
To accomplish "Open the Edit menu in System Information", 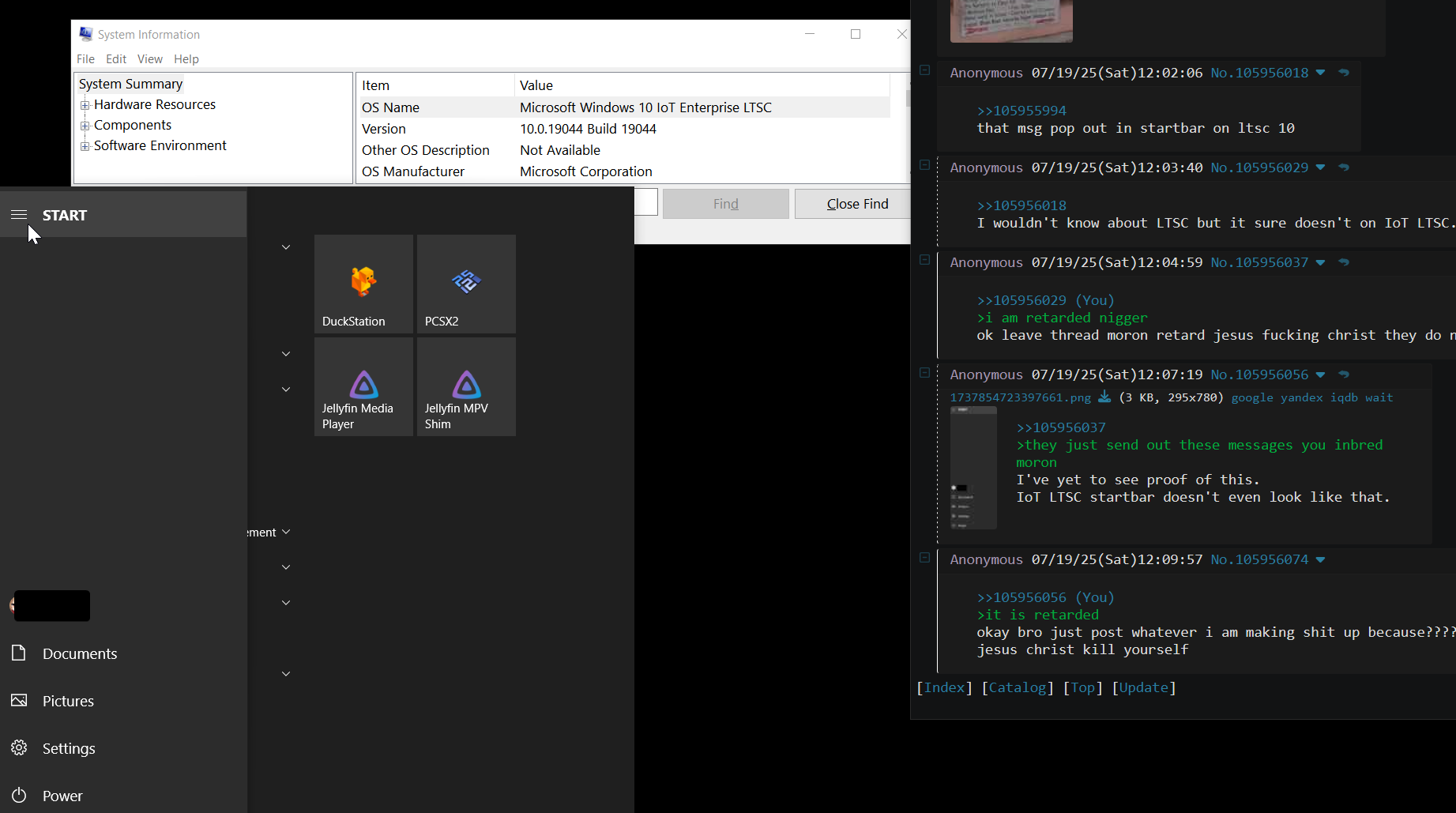I will click(x=116, y=58).
